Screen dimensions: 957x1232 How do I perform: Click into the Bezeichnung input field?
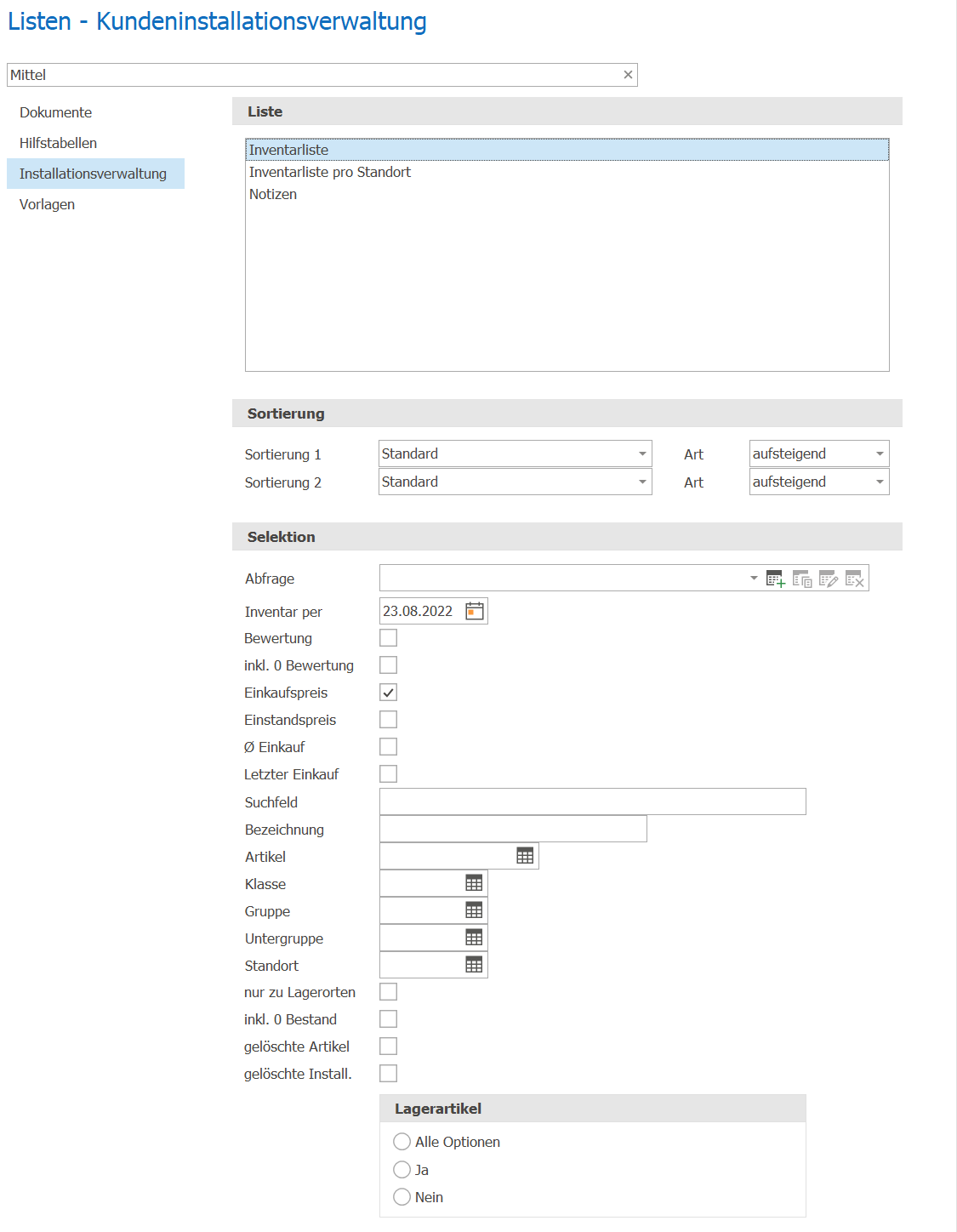(x=513, y=829)
